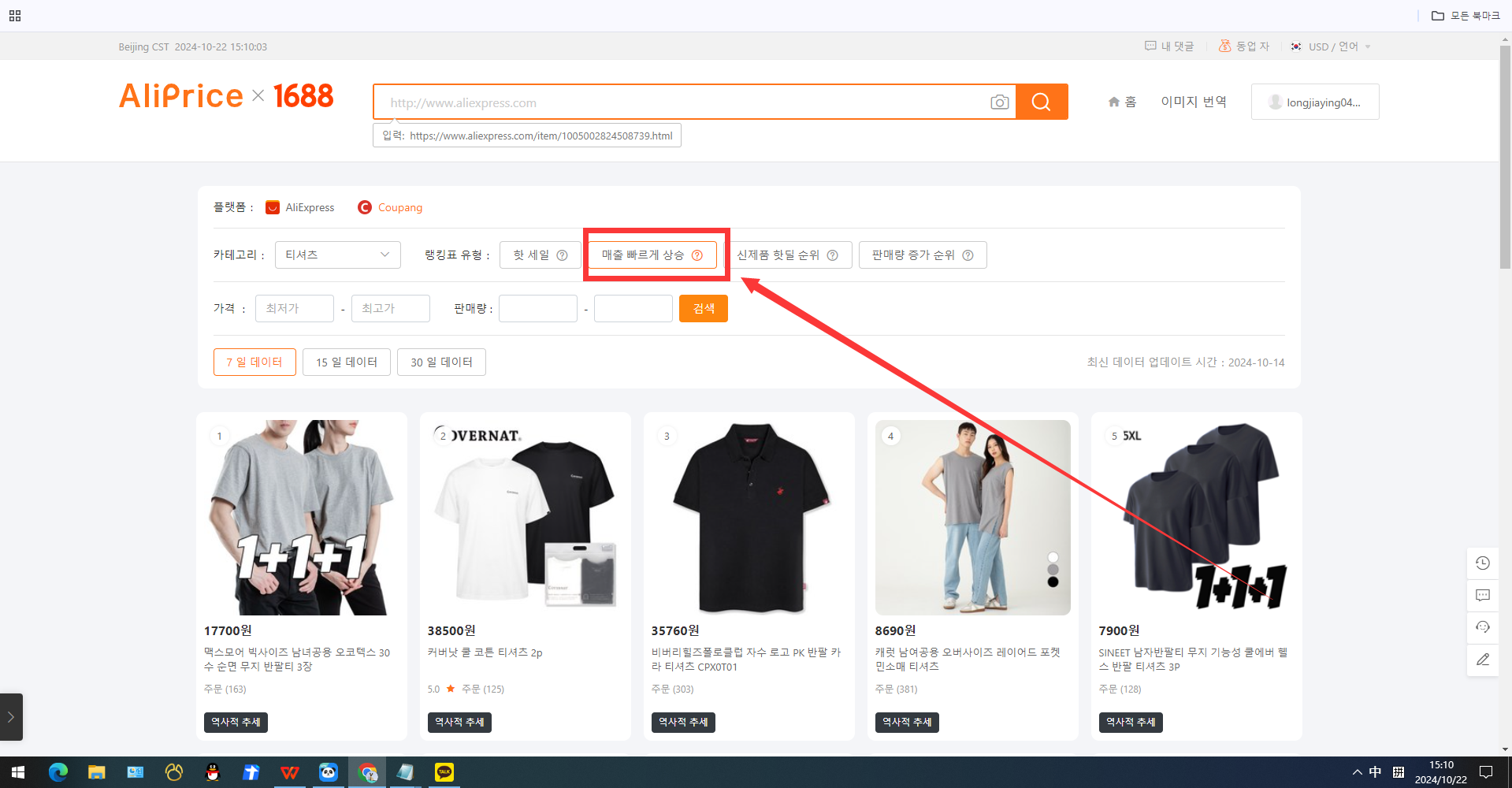Select the 판매량 증가 순위 ranking tab
This screenshot has height=788, width=1512.
(923, 255)
